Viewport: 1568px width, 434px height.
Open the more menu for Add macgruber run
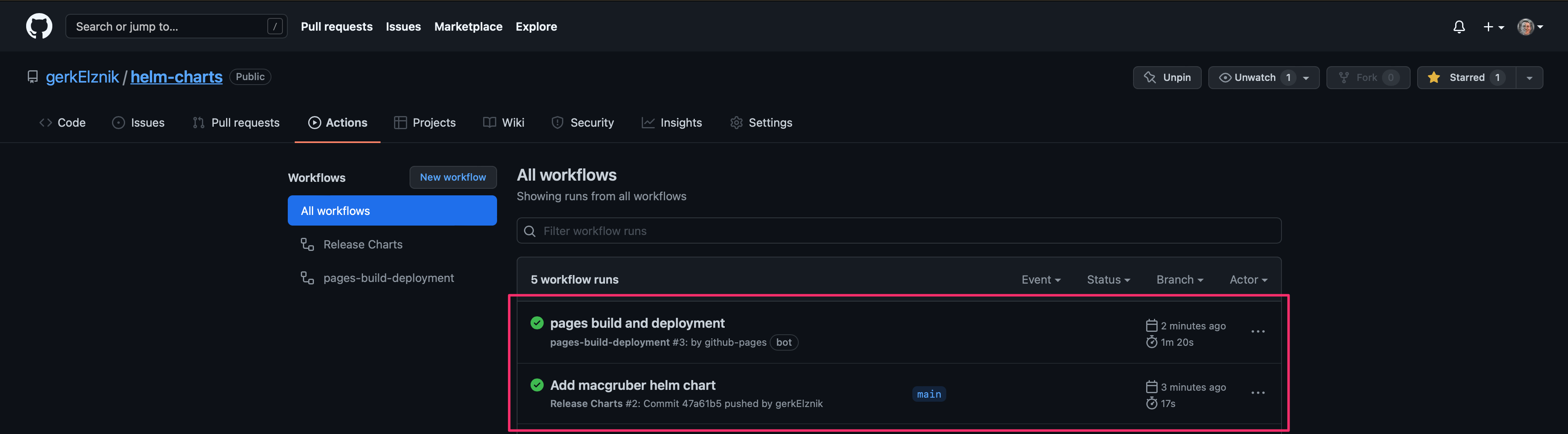point(1258,393)
